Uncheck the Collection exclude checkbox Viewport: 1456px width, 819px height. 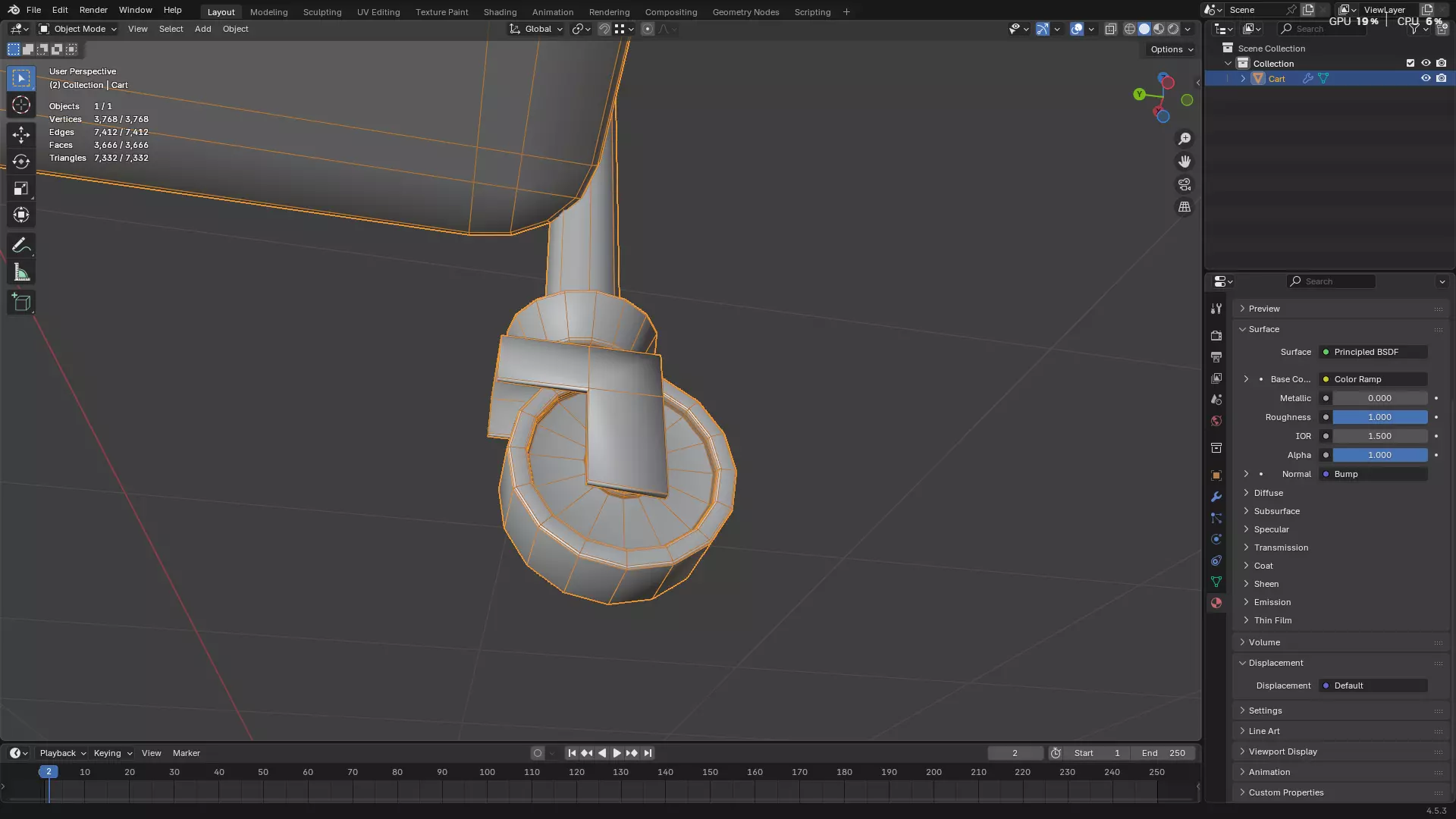1410,63
